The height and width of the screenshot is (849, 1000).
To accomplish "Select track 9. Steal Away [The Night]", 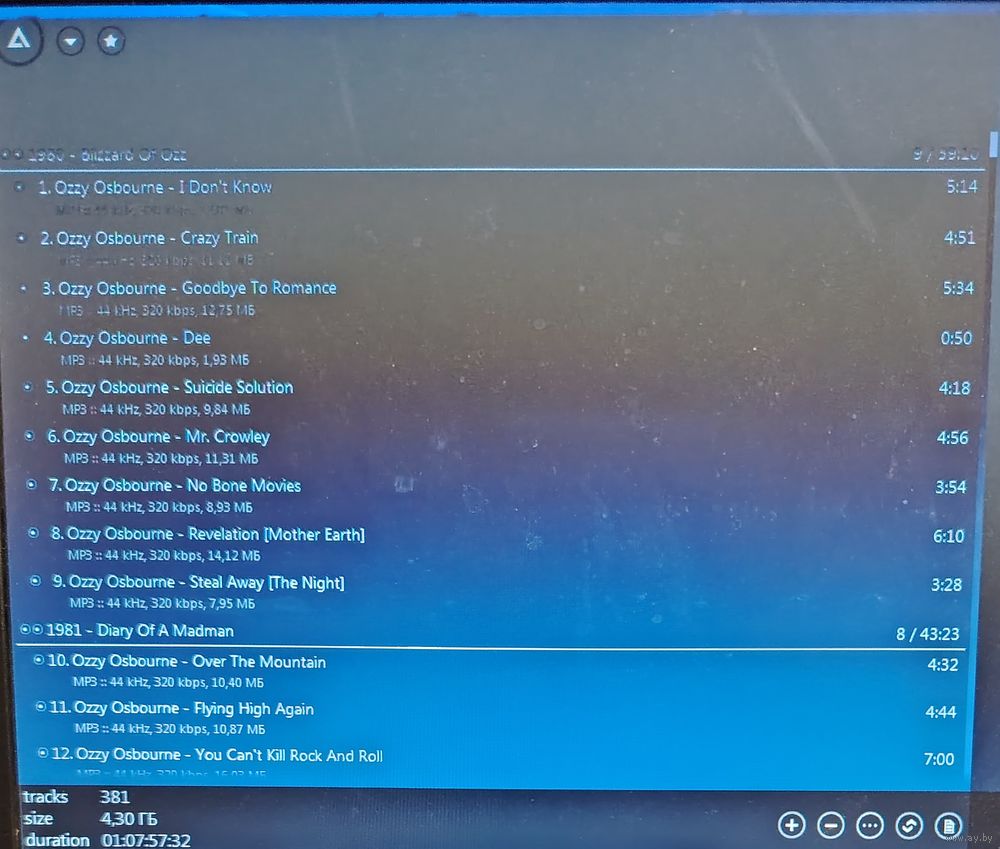I will tap(198, 582).
